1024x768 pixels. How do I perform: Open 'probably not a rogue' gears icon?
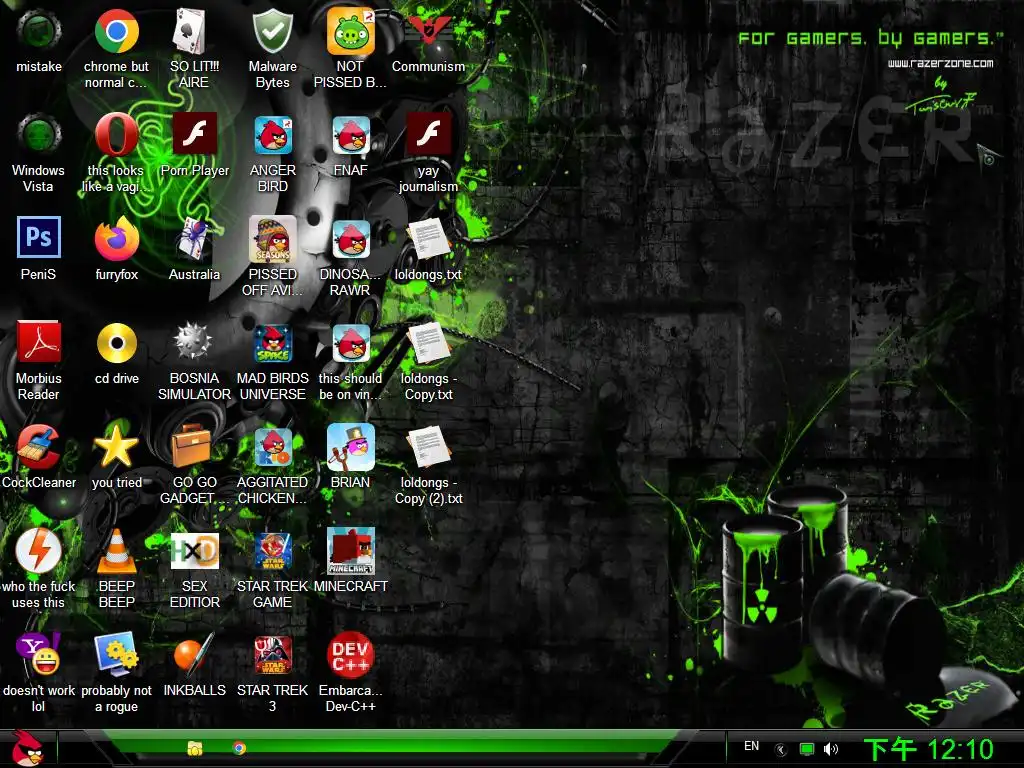(x=116, y=654)
